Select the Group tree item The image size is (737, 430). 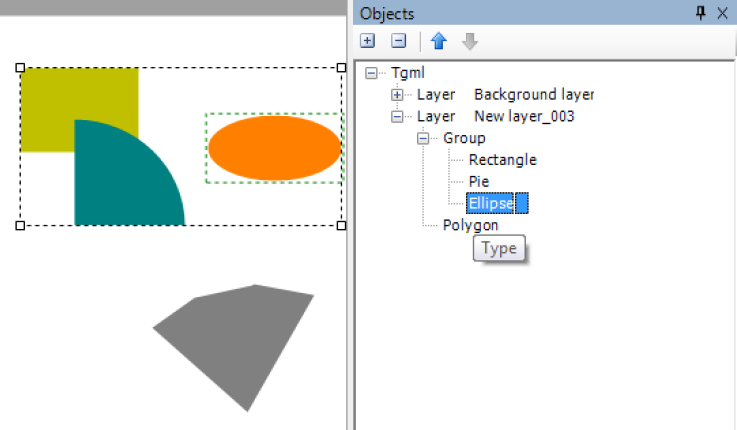coord(464,138)
